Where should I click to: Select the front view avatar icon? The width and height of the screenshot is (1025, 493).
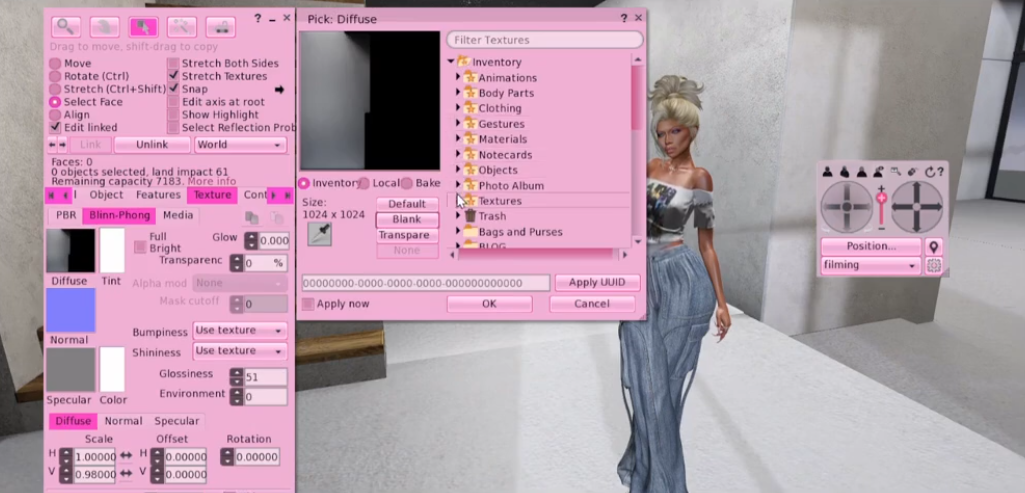point(828,172)
